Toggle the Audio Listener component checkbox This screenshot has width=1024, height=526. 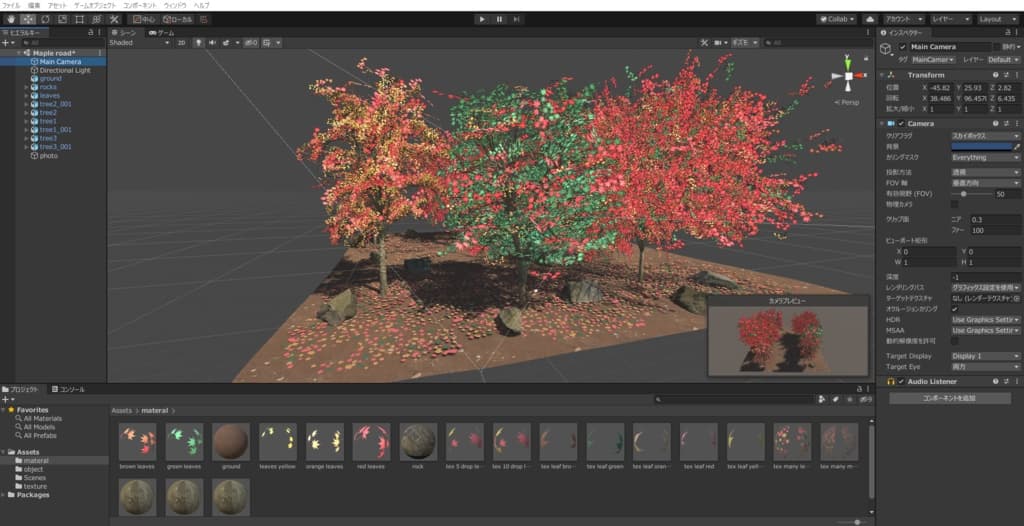901,382
